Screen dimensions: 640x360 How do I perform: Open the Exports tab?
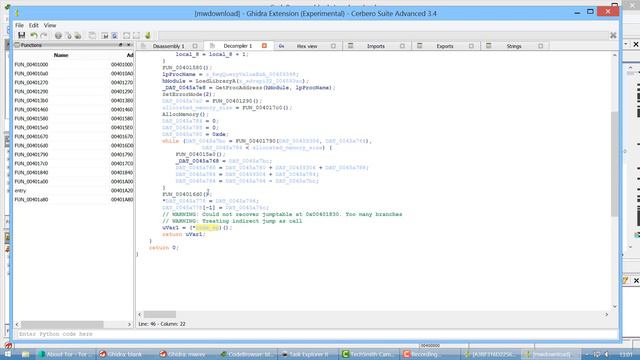point(445,46)
